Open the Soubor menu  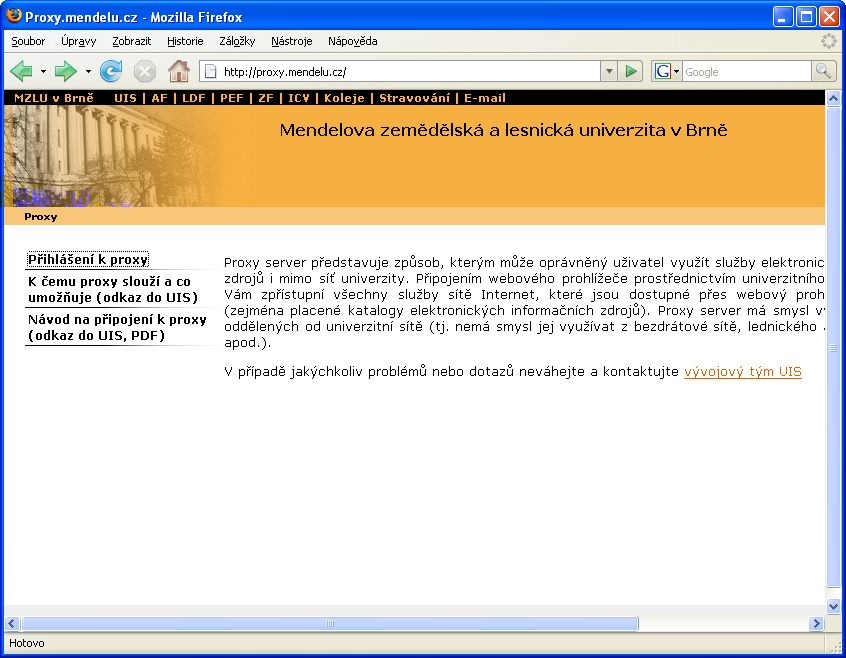[28, 41]
